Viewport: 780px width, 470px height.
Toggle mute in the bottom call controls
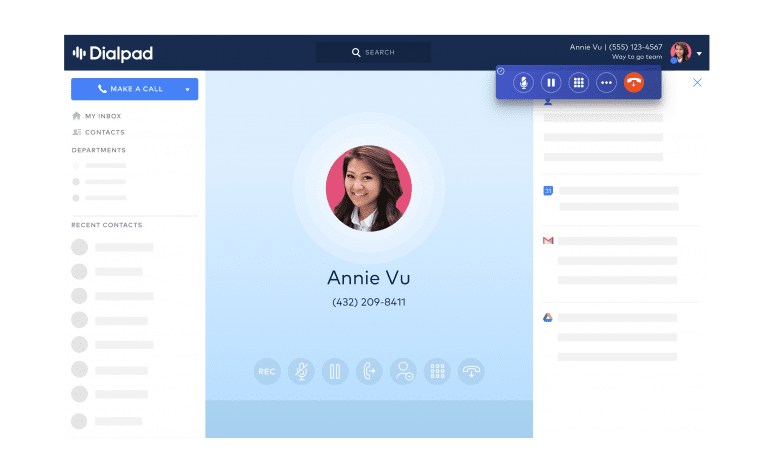pos(301,371)
